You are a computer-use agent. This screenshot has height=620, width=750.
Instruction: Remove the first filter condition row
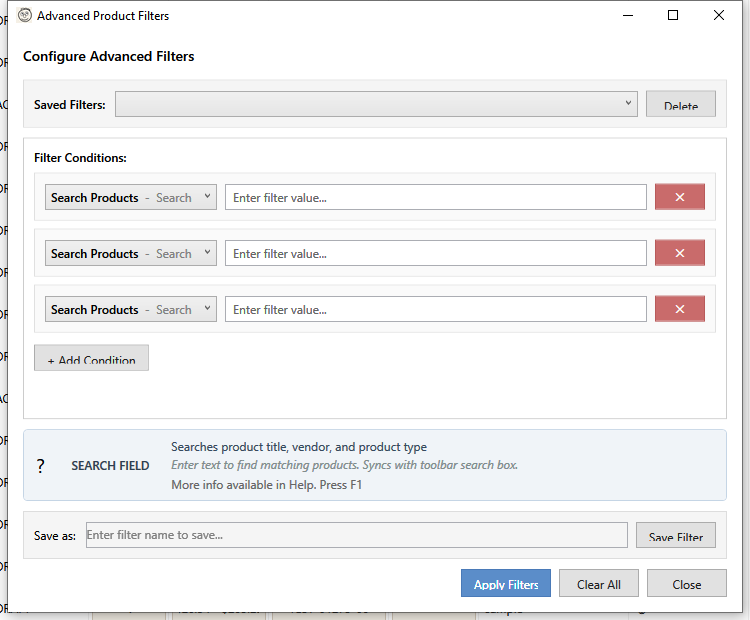(679, 197)
